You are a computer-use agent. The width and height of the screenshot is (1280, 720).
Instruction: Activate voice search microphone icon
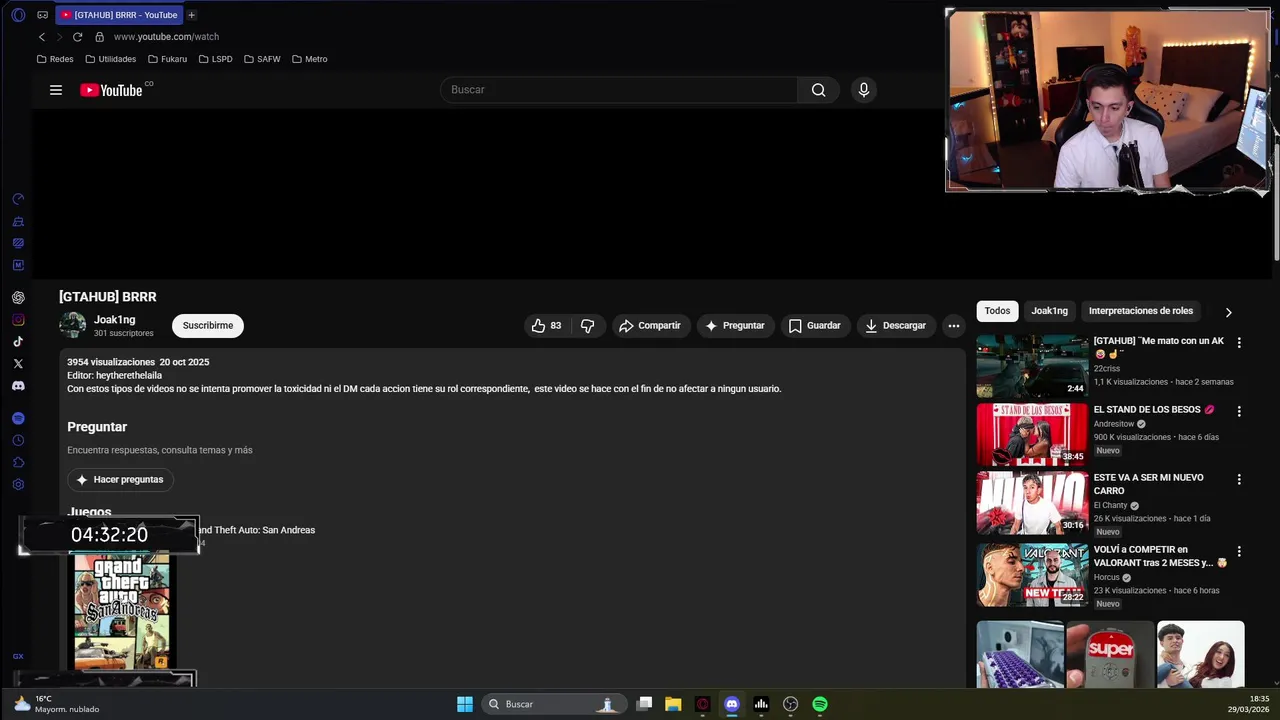point(864,90)
